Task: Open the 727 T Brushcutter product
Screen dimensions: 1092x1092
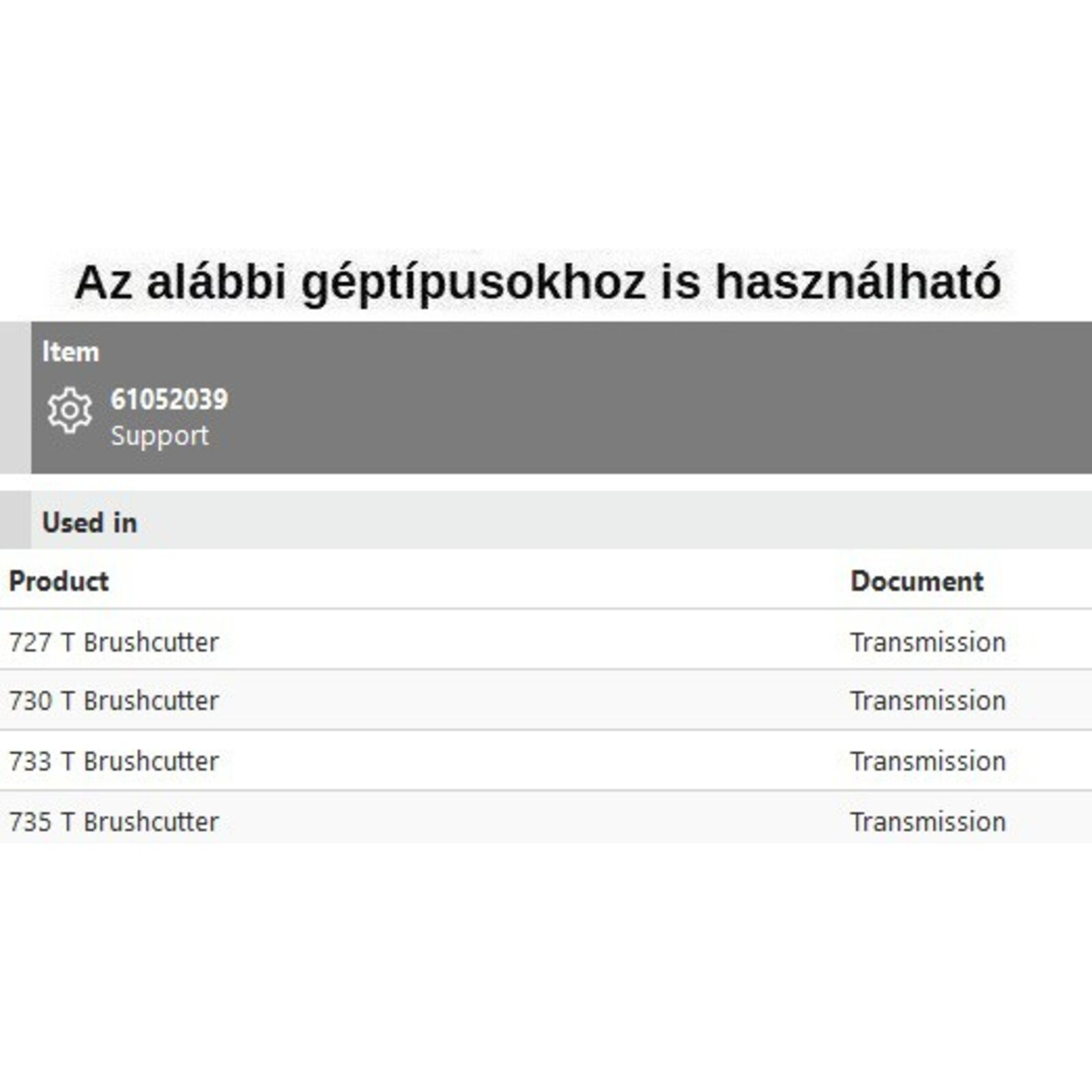Action: click(114, 642)
